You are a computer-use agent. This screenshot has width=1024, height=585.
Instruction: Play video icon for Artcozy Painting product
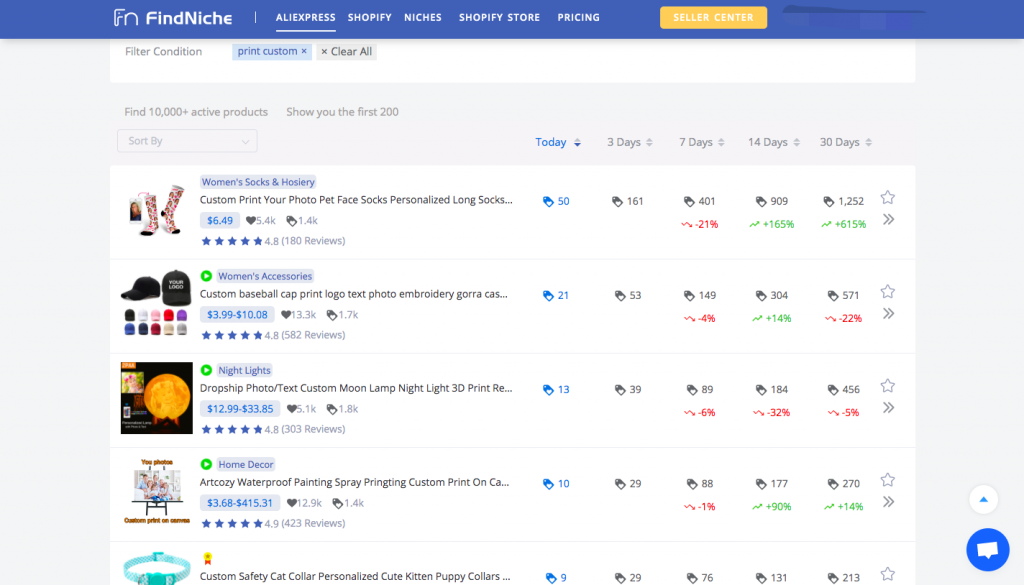(206, 464)
